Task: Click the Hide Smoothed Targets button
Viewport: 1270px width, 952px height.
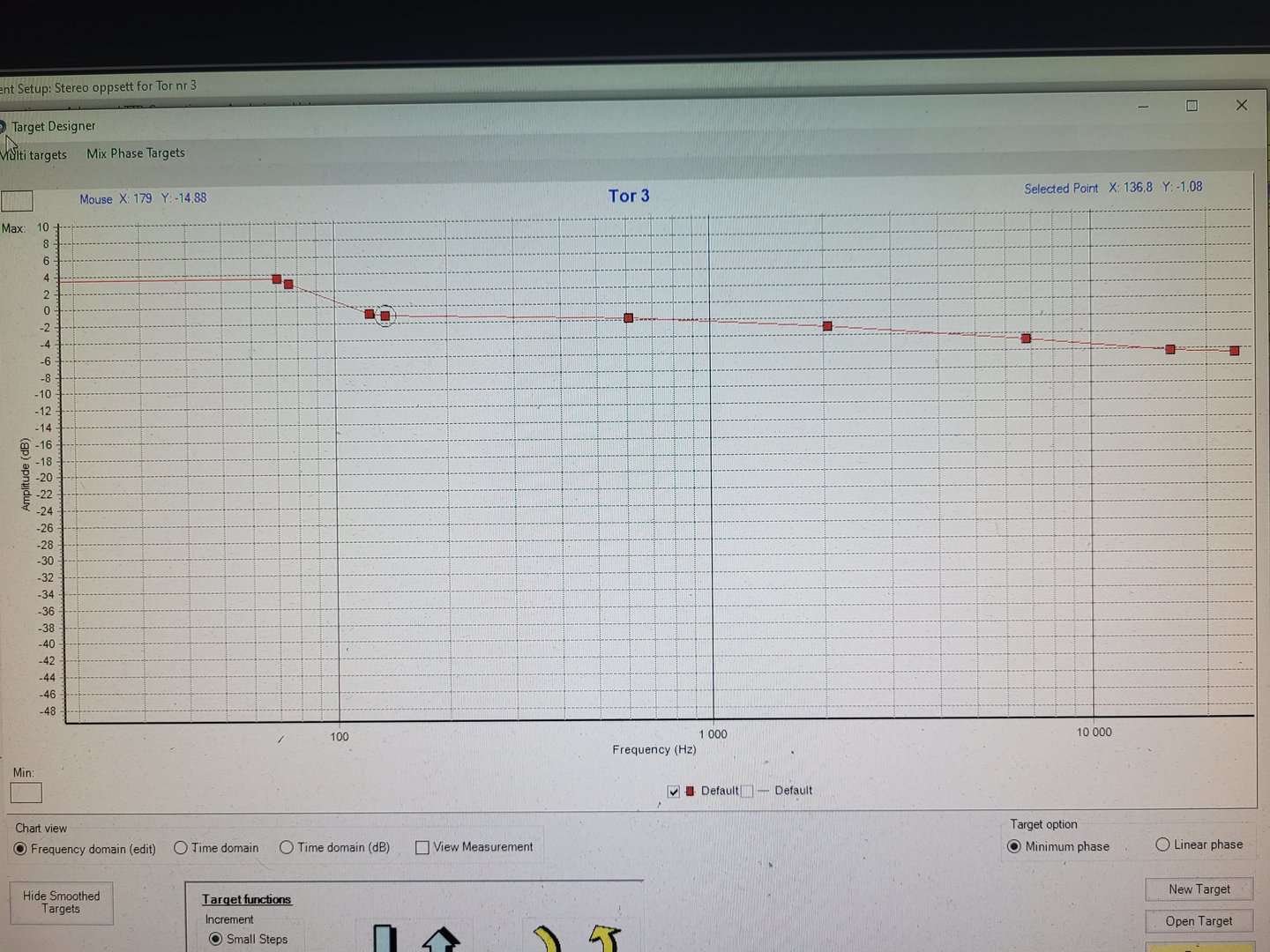Action: click(62, 903)
